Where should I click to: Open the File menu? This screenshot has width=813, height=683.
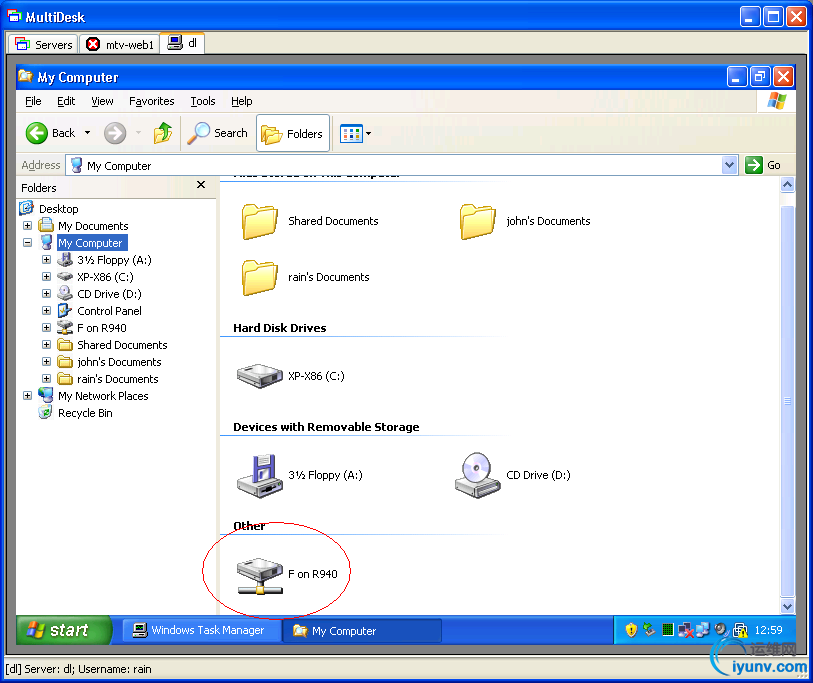pos(33,101)
